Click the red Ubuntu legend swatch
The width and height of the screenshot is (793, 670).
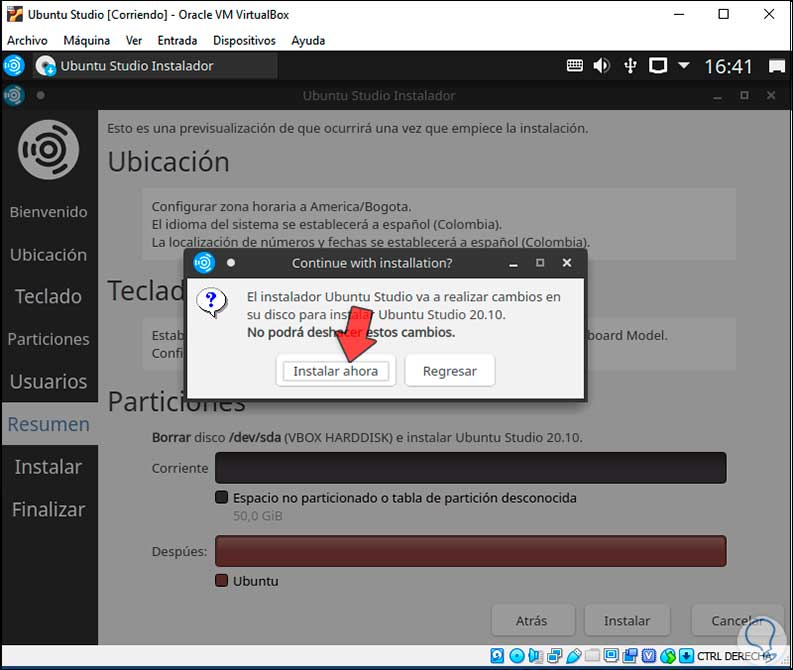pyautogui.click(x=222, y=580)
